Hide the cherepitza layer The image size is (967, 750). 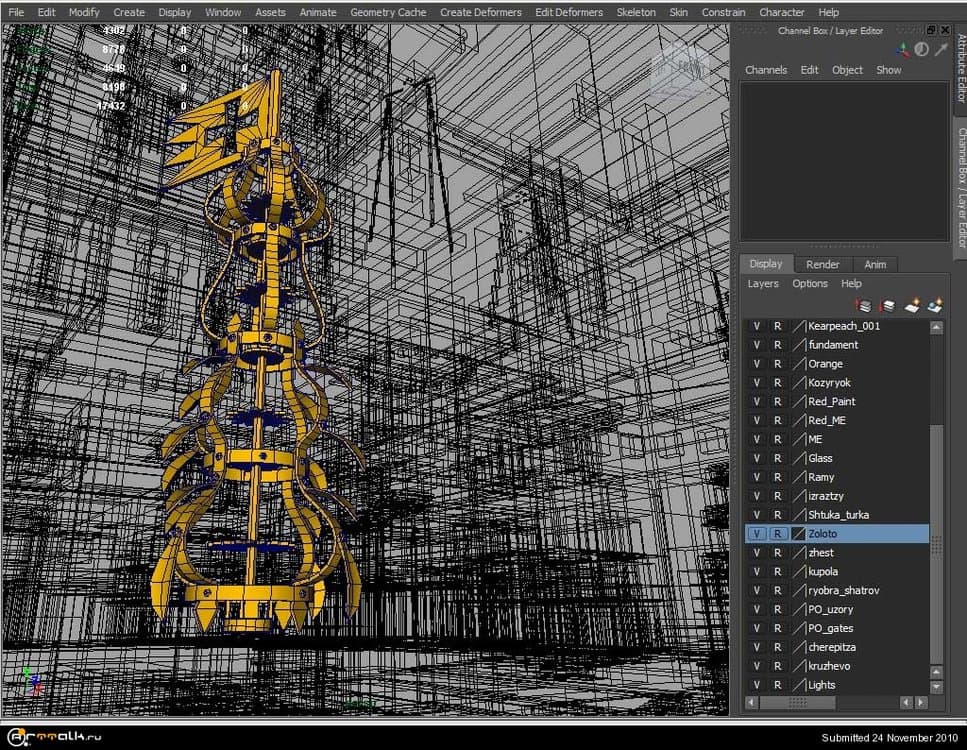pos(757,648)
